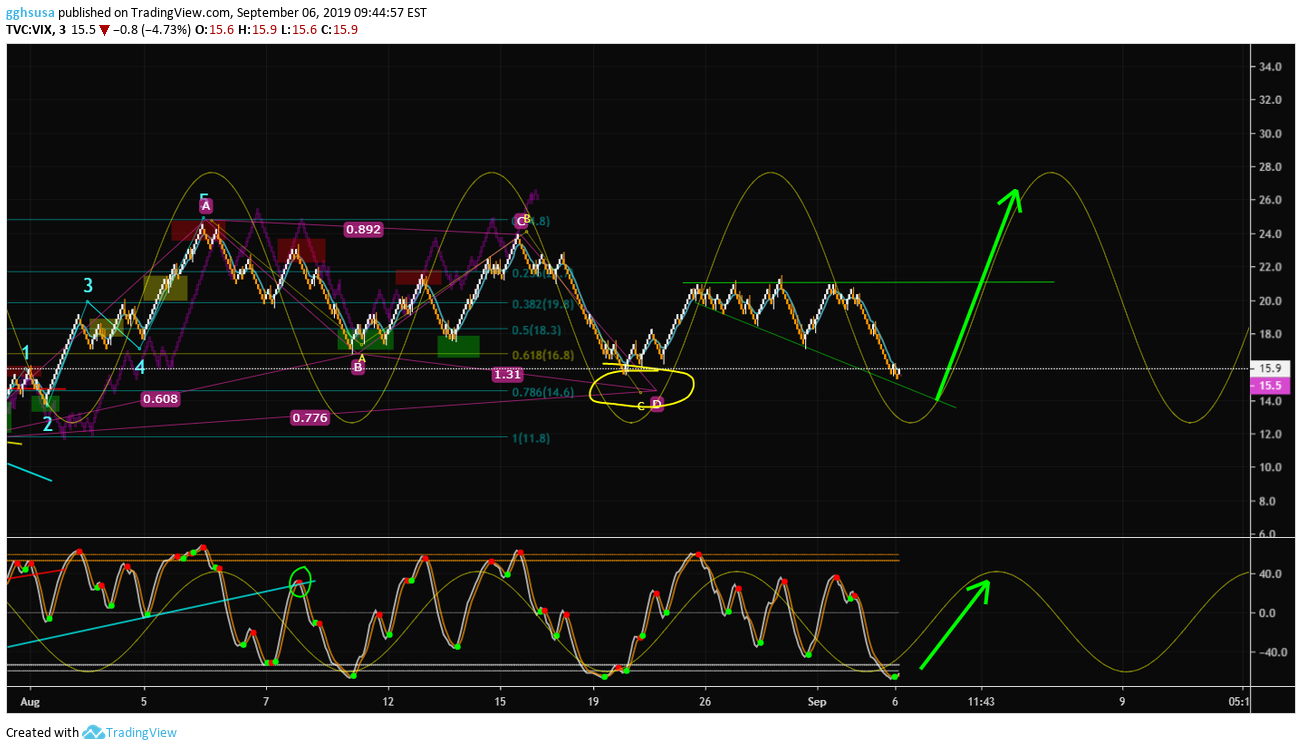Click the cyan wave number 3 label

[x=88, y=286]
